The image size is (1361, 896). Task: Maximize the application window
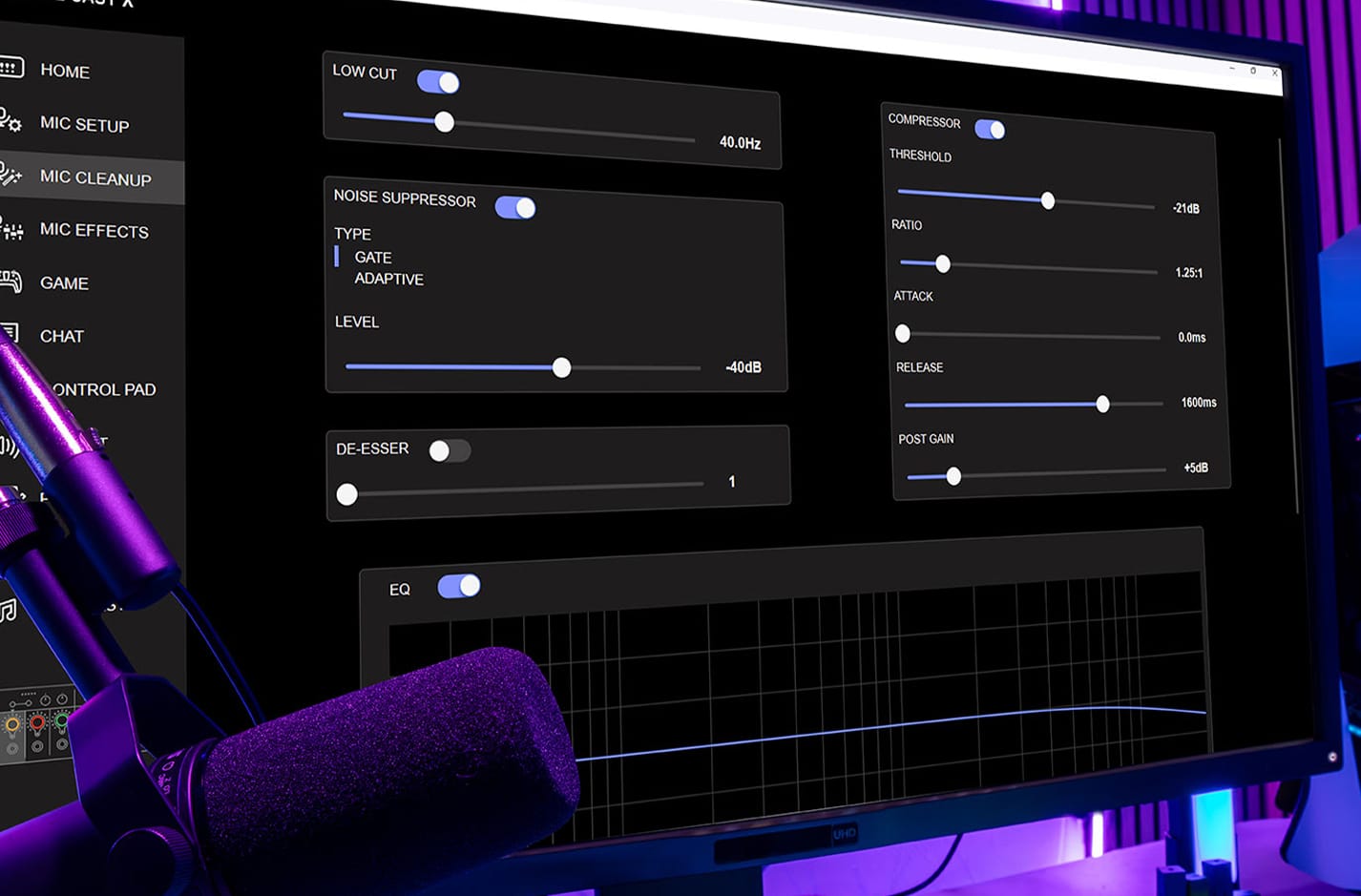point(1253,71)
